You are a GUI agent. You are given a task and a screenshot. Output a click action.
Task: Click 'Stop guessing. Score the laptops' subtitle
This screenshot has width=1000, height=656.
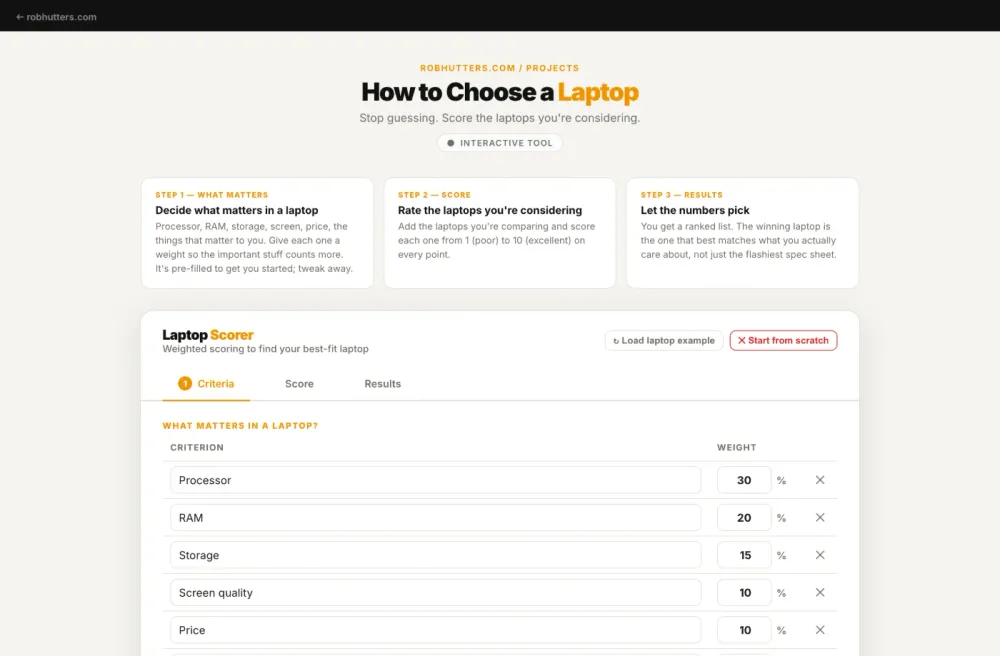point(499,118)
